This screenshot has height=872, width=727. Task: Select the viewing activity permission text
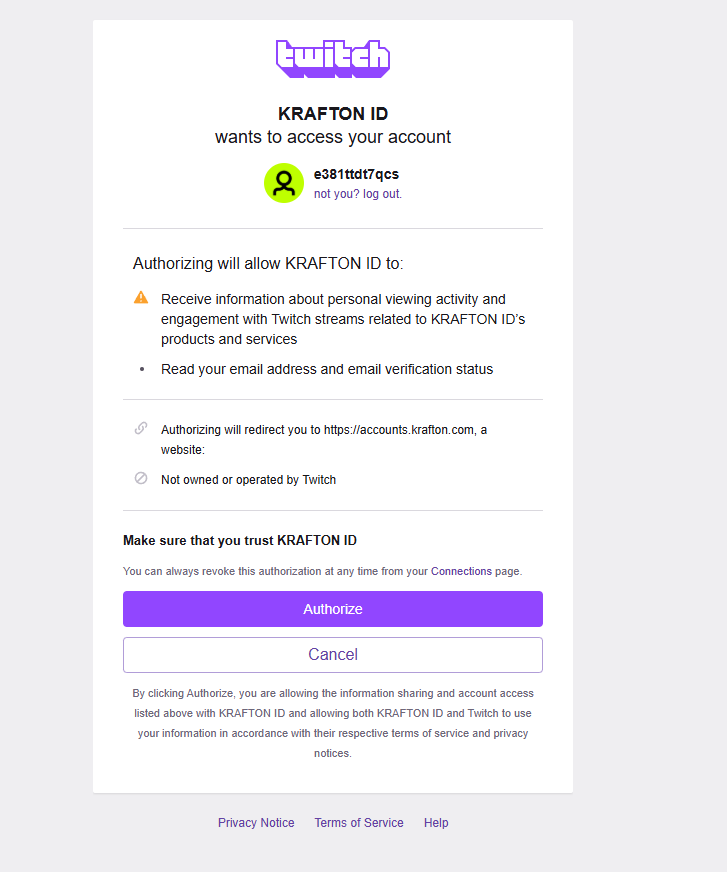(x=343, y=319)
